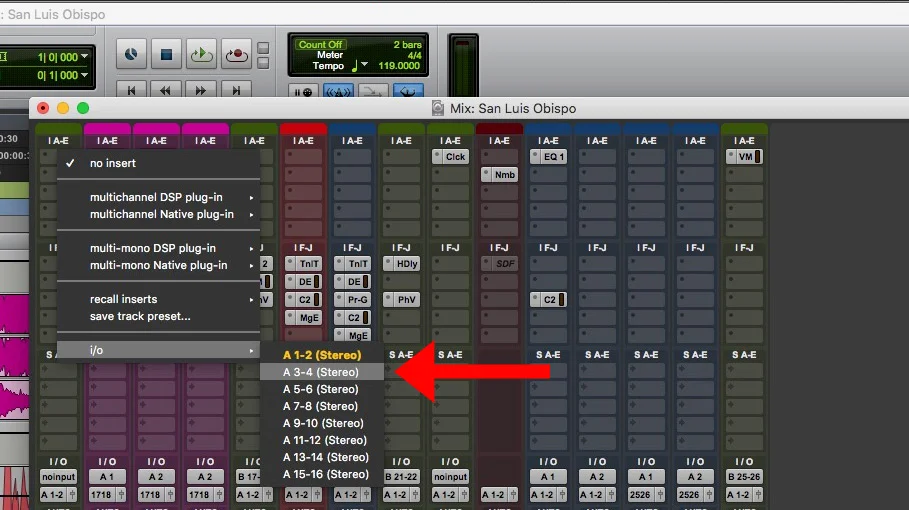Click the Rewind transport button
The width and height of the screenshot is (909, 510).
(x=166, y=90)
